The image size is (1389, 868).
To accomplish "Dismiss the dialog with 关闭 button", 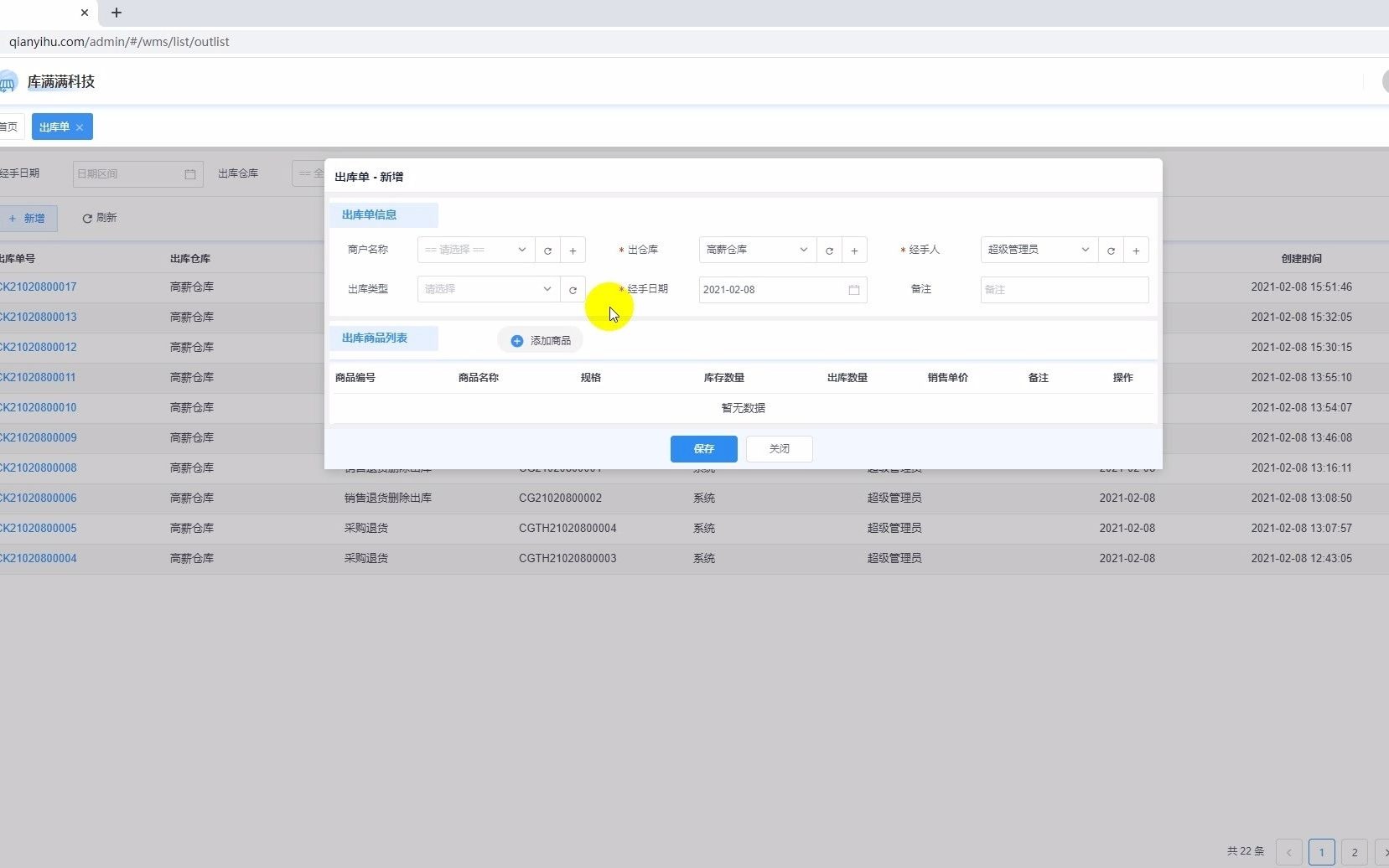I will pos(780,449).
